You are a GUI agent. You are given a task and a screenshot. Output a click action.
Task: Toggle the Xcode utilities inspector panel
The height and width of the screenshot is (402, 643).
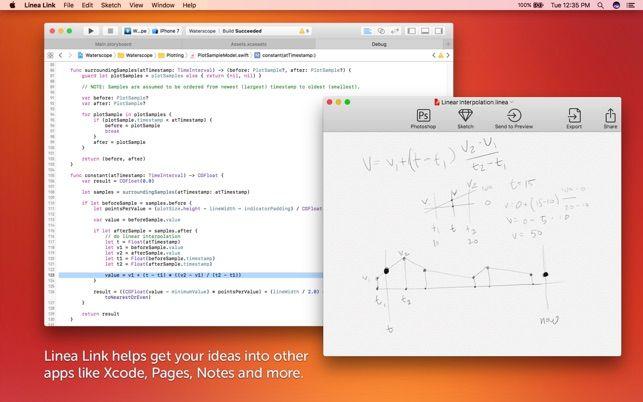point(439,31)
